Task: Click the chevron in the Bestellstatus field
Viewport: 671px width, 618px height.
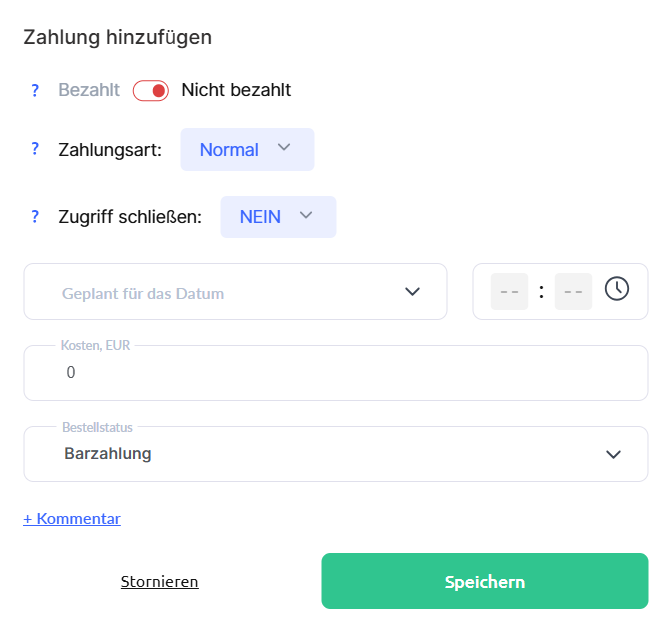Action: [613, 455]
